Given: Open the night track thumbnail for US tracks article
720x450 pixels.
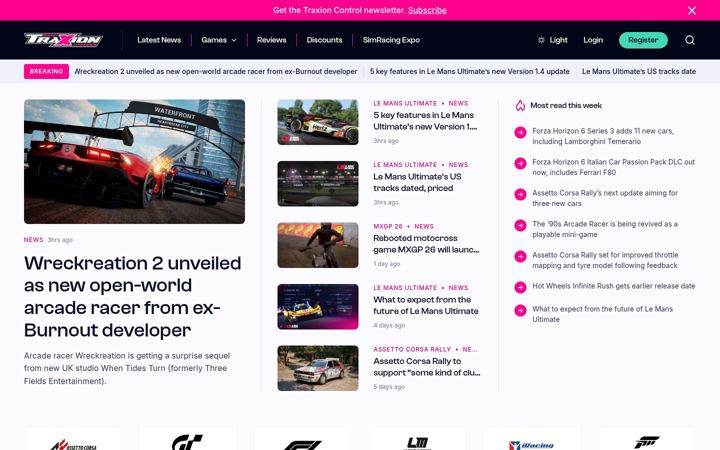Looking at the screenshot, I should (x=318, y=184).
